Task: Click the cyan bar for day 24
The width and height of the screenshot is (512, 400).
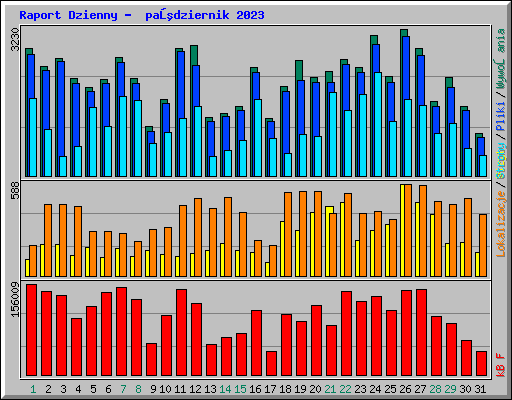Action: [378, 124]
